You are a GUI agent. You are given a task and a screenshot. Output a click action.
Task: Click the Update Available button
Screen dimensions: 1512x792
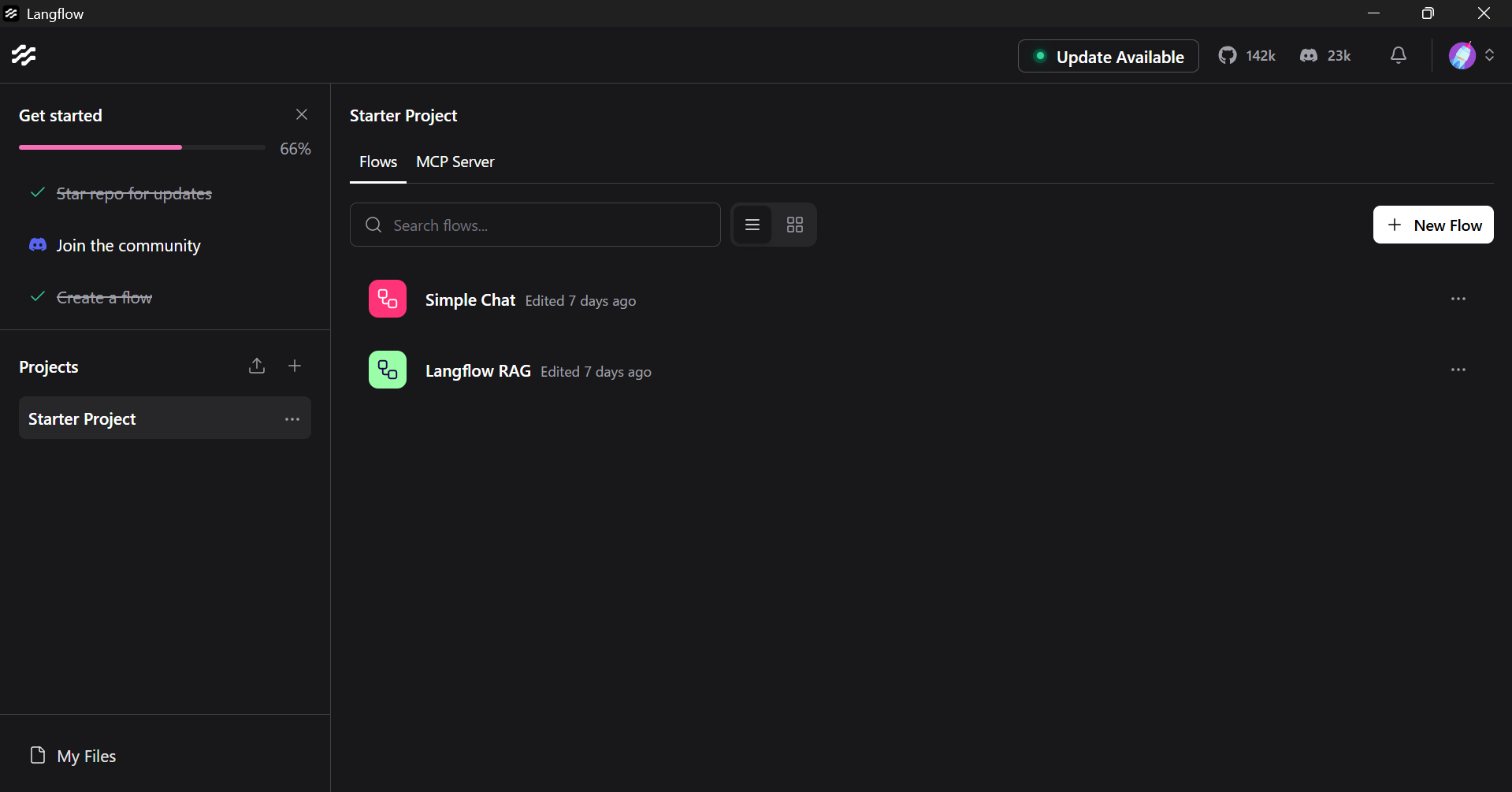pos(1108,56)
